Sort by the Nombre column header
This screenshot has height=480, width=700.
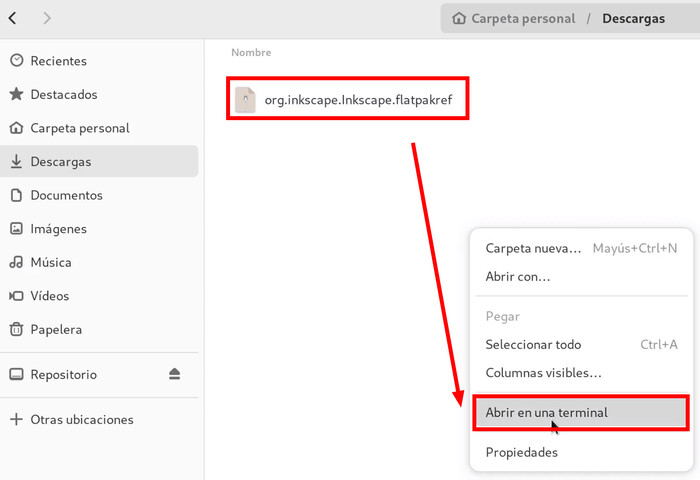click(251, 52)
